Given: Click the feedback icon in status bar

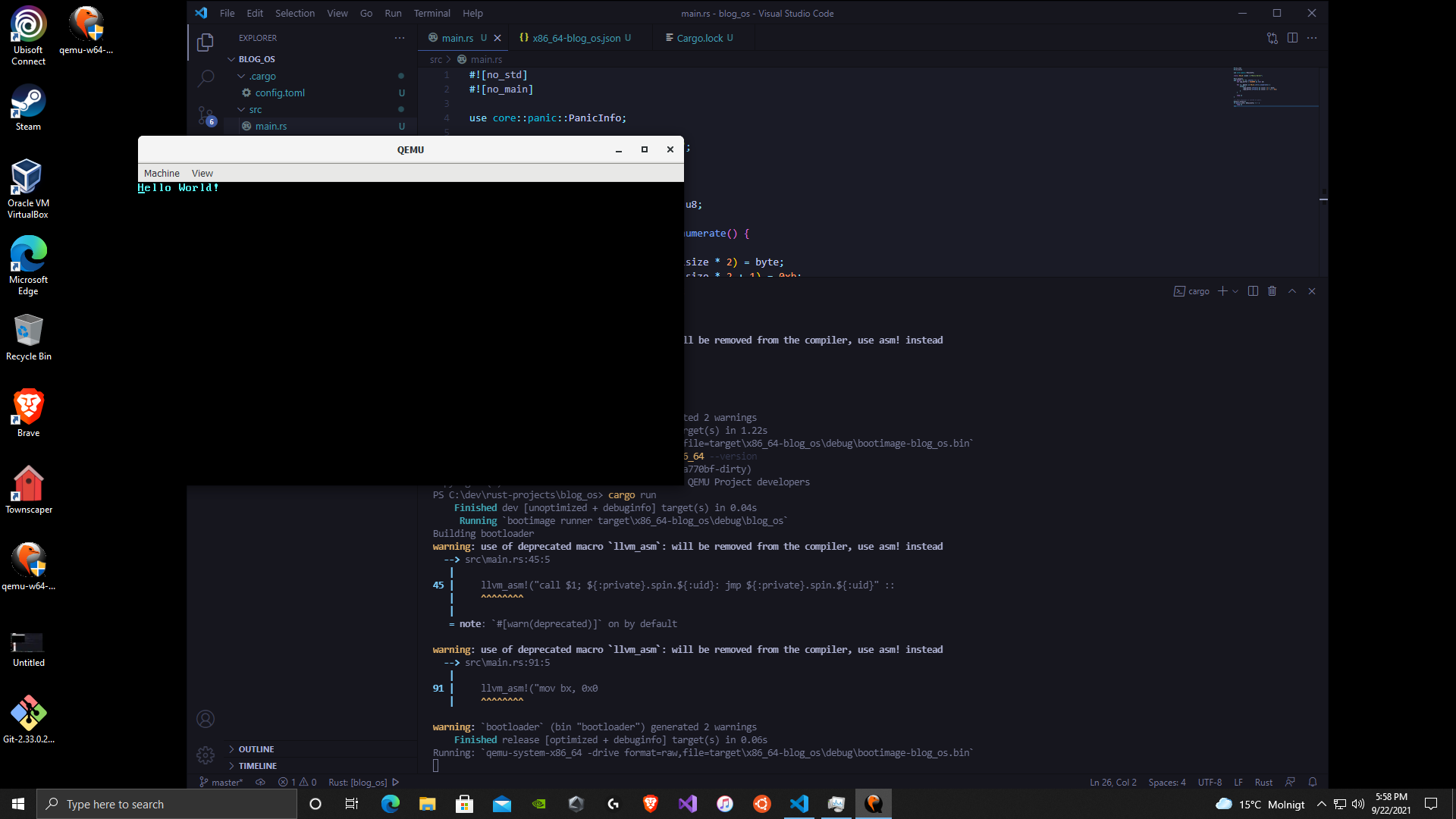Looking at the screenshot, I should coord(1290,782).
